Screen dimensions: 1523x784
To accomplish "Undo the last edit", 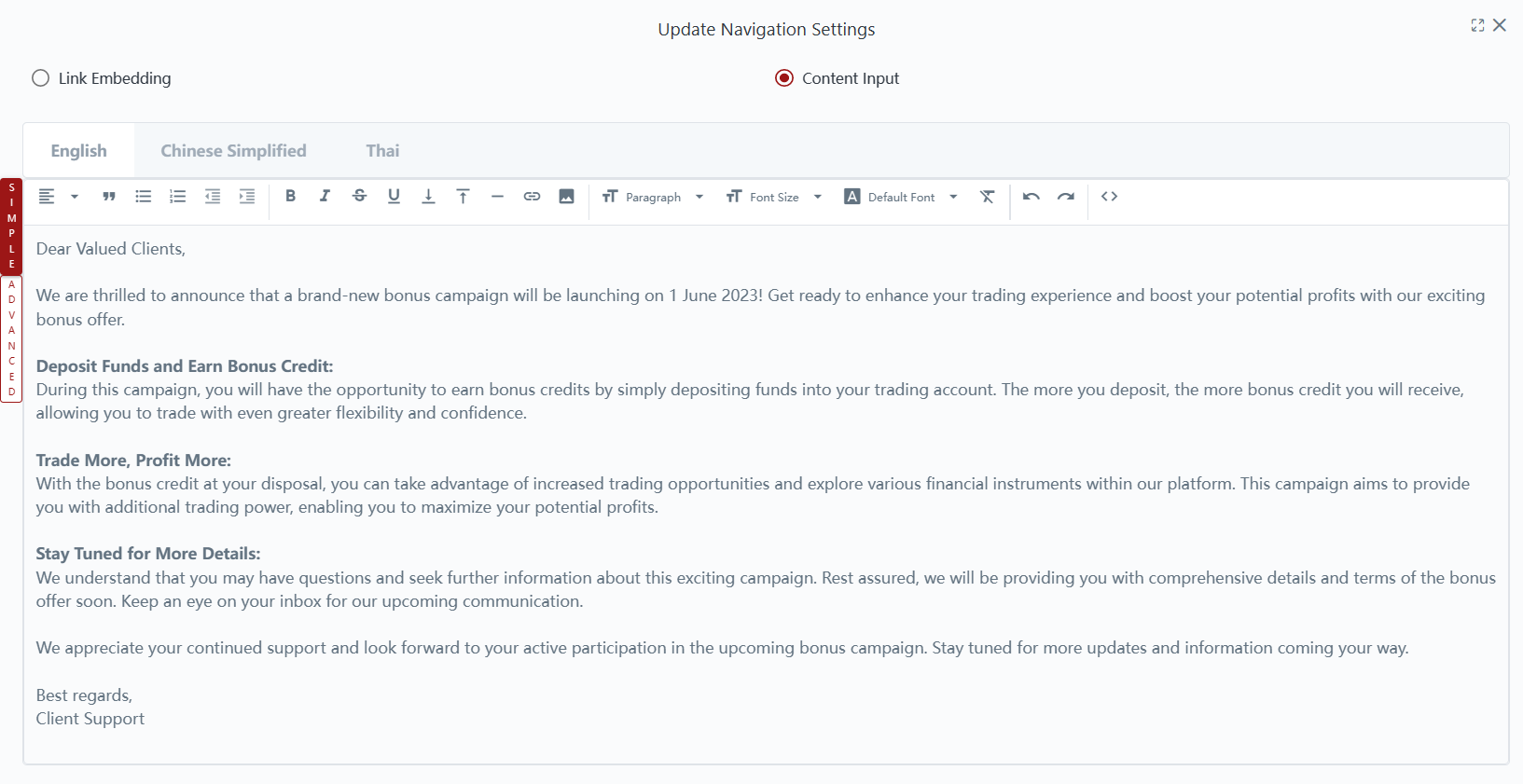I will click(x=1031, y=197).
